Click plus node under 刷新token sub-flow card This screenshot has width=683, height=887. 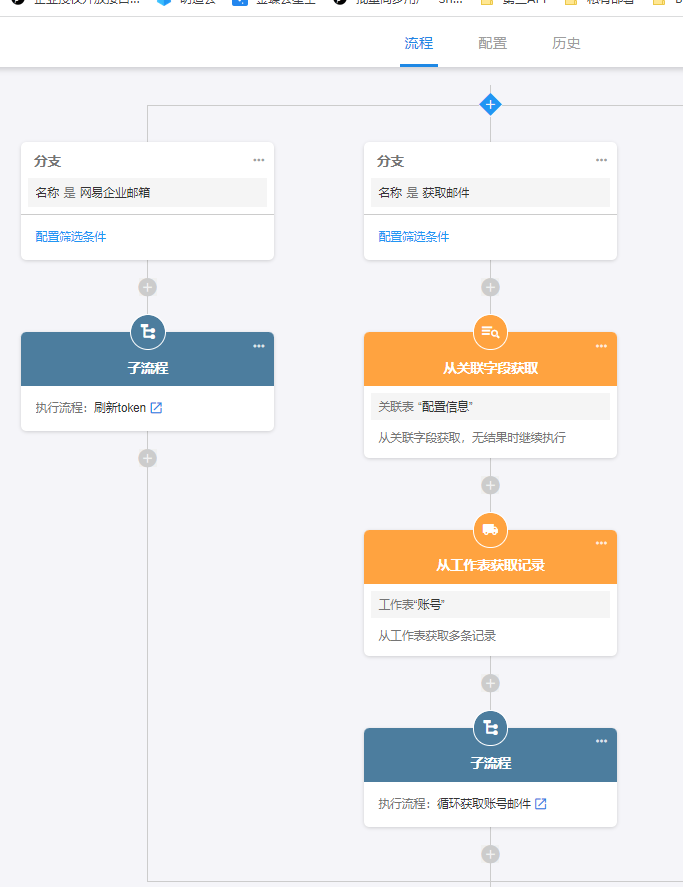[x=147, y=458]
